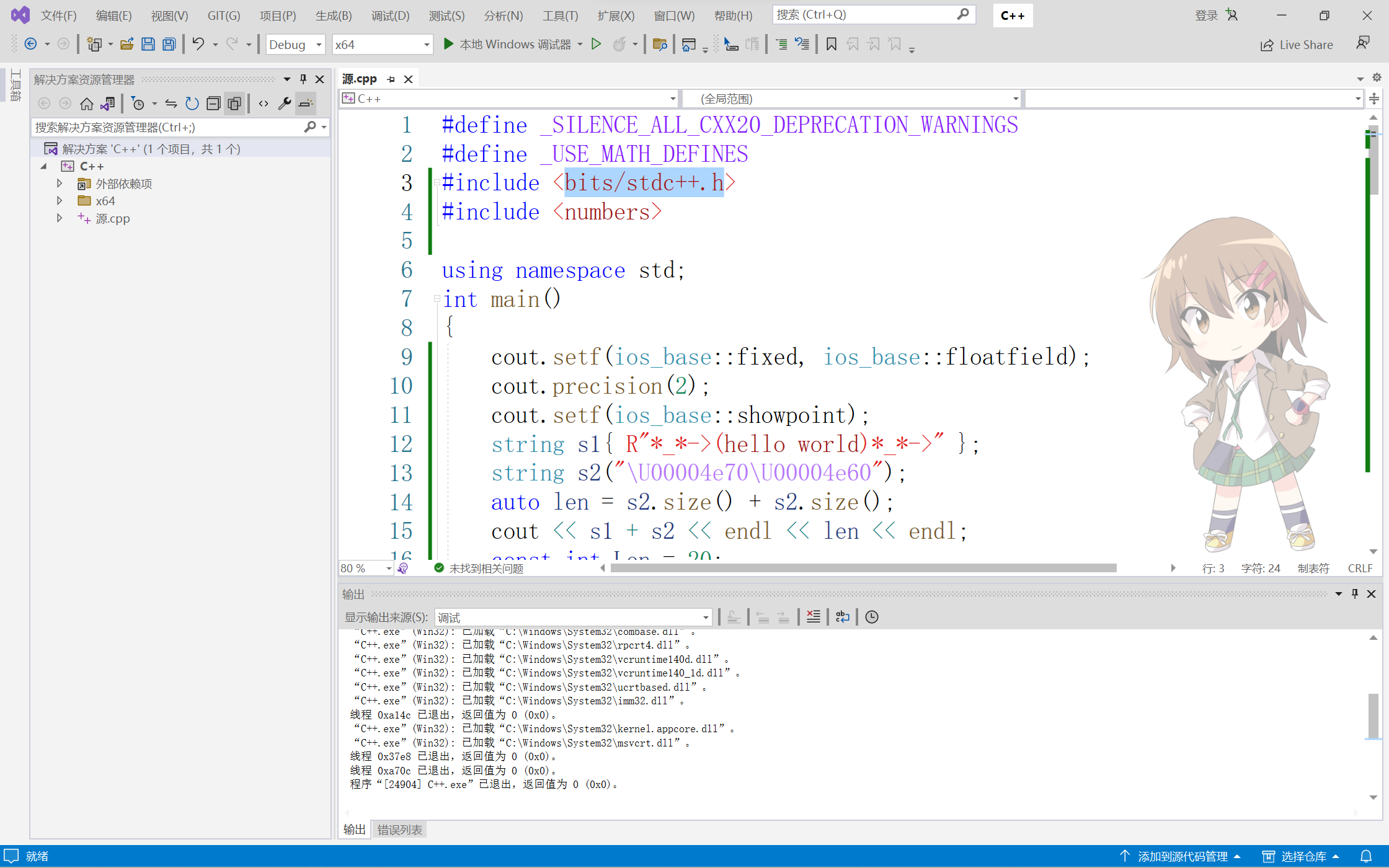
Task: Click the open file folder icon
Action: pos(127,44)
